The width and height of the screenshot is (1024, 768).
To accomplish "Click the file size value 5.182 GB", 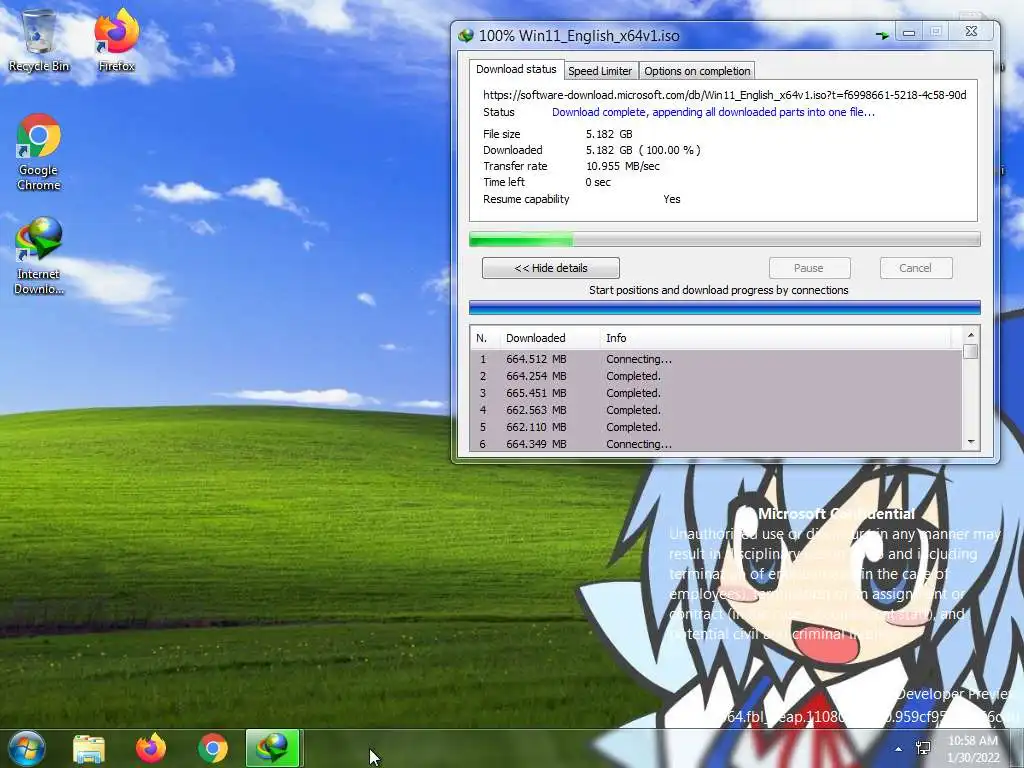I will point(609,134).
